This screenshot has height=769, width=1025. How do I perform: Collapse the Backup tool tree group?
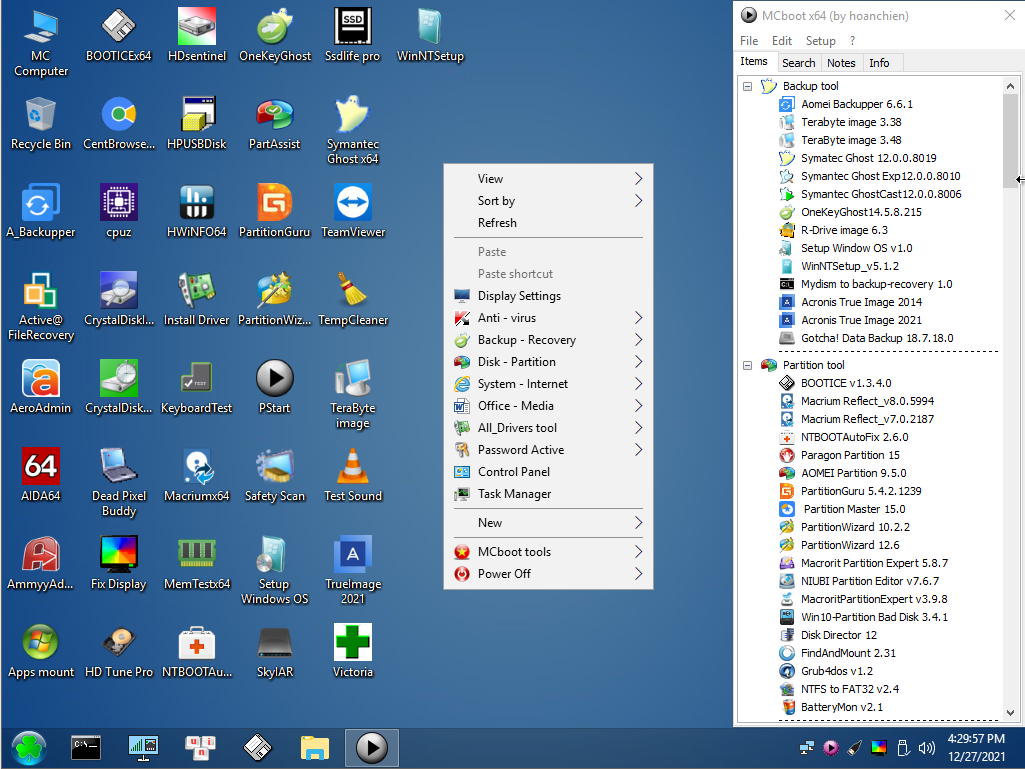pyautogui.click(x=747, y=86)
